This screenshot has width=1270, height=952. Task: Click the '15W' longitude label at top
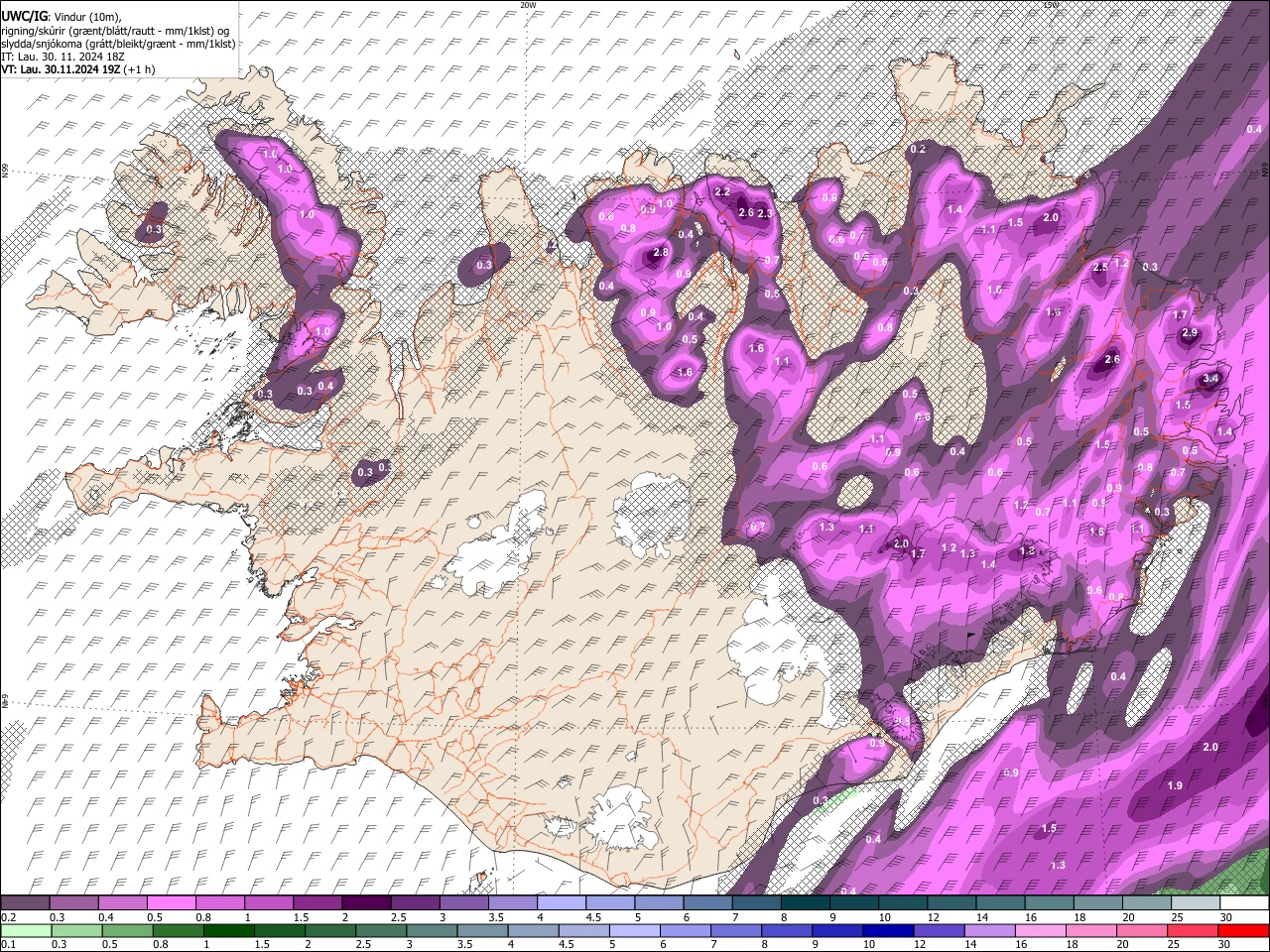1051,5
